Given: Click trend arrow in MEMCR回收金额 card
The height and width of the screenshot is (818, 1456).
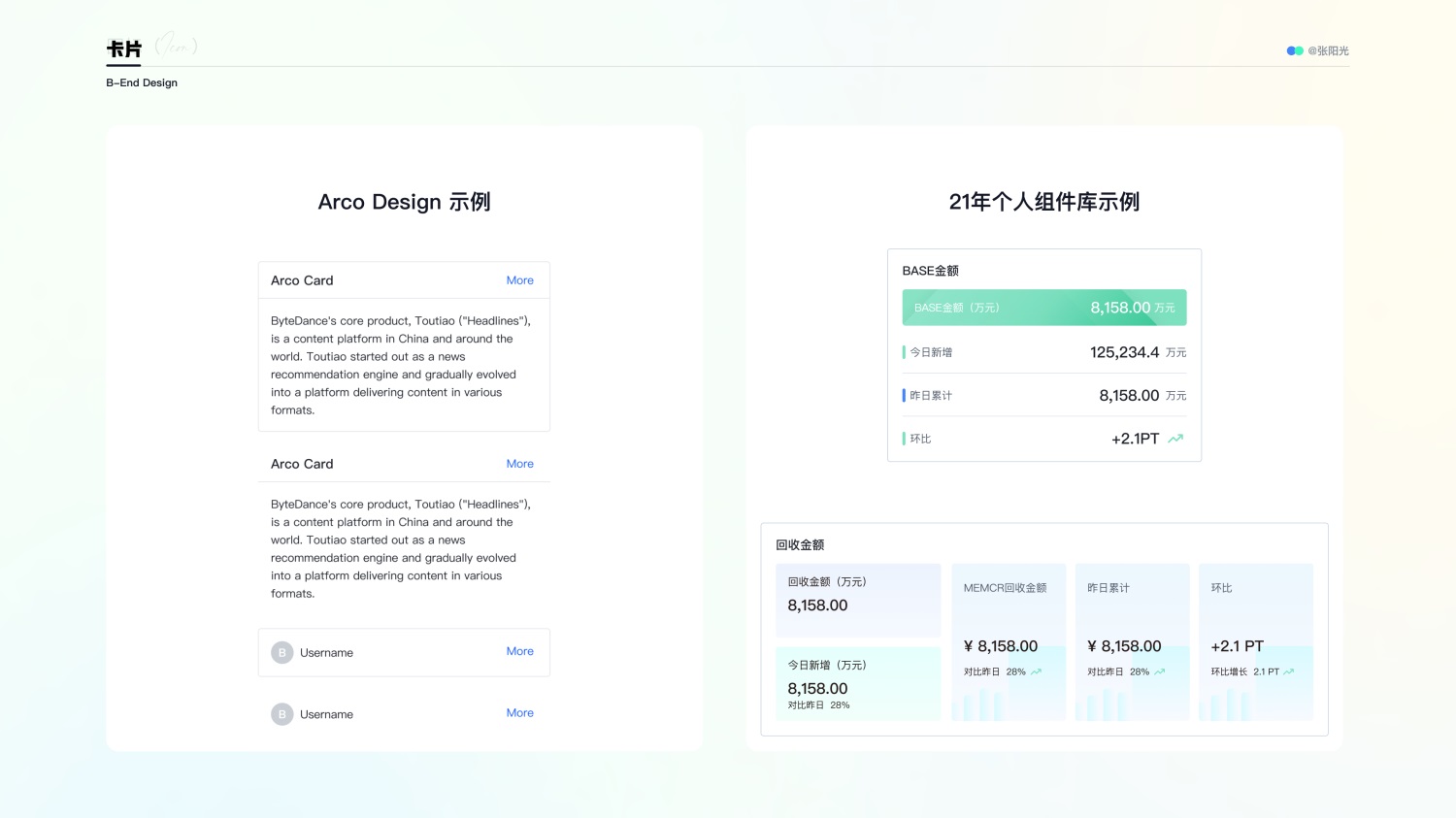Looking at the screenshot, I should click(x=1036, y=671).
